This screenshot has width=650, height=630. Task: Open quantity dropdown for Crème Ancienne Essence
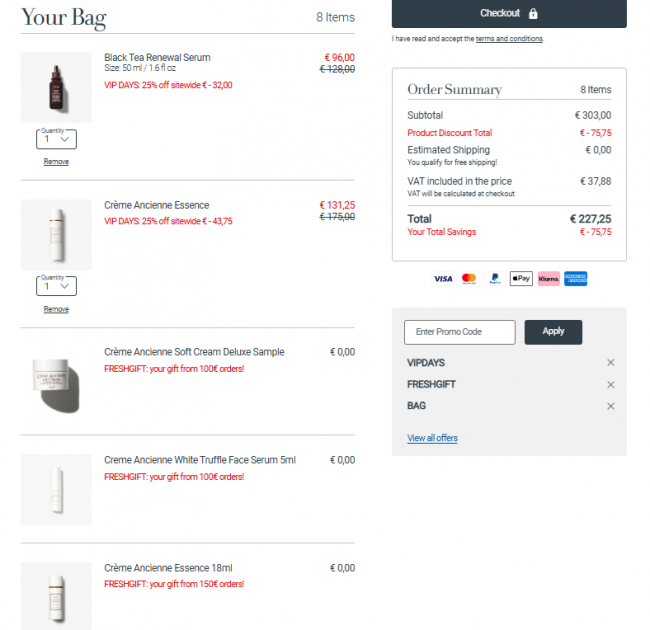(56, 287)
